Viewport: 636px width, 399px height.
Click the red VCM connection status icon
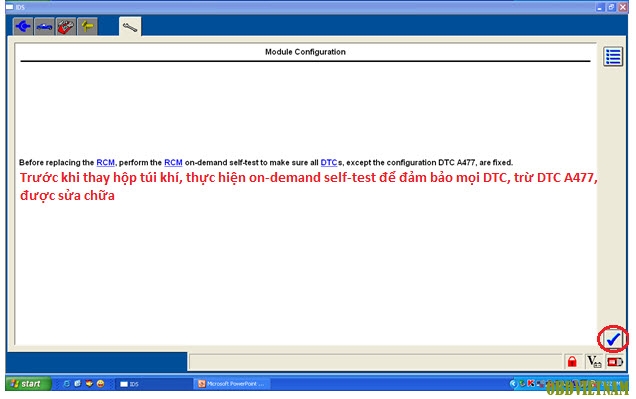pos(615,361)
